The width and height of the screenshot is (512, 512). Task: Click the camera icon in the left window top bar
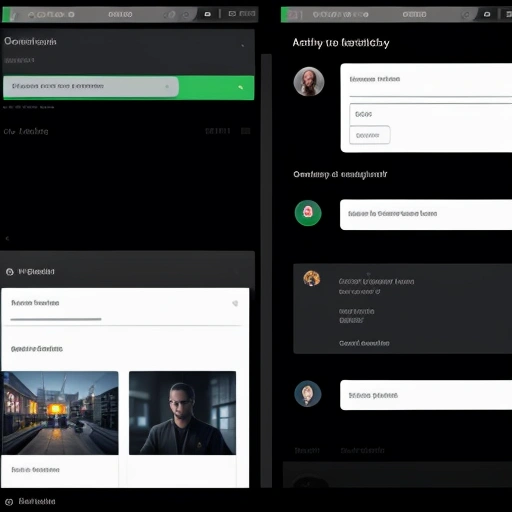(x=207, y=14)
